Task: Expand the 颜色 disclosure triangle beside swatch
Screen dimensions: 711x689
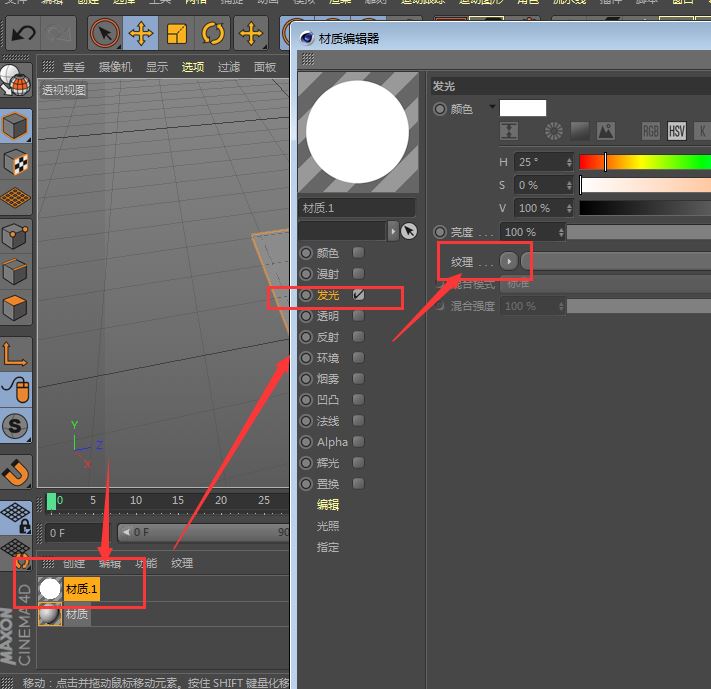Action: pyautogui.click(x=491, y=106)
